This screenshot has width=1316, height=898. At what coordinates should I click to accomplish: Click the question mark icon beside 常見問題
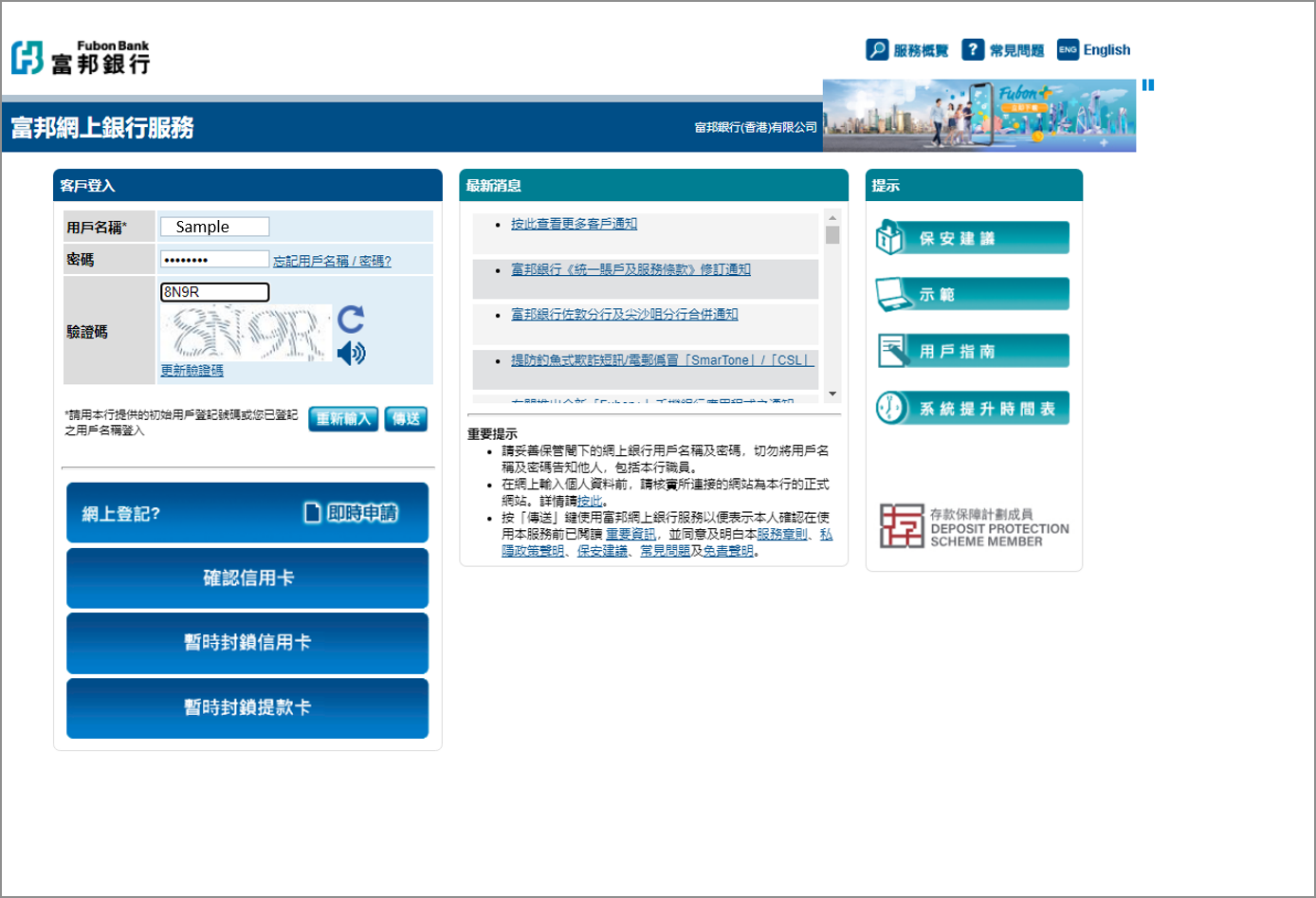pyautogui.click(x=973, y=49)
